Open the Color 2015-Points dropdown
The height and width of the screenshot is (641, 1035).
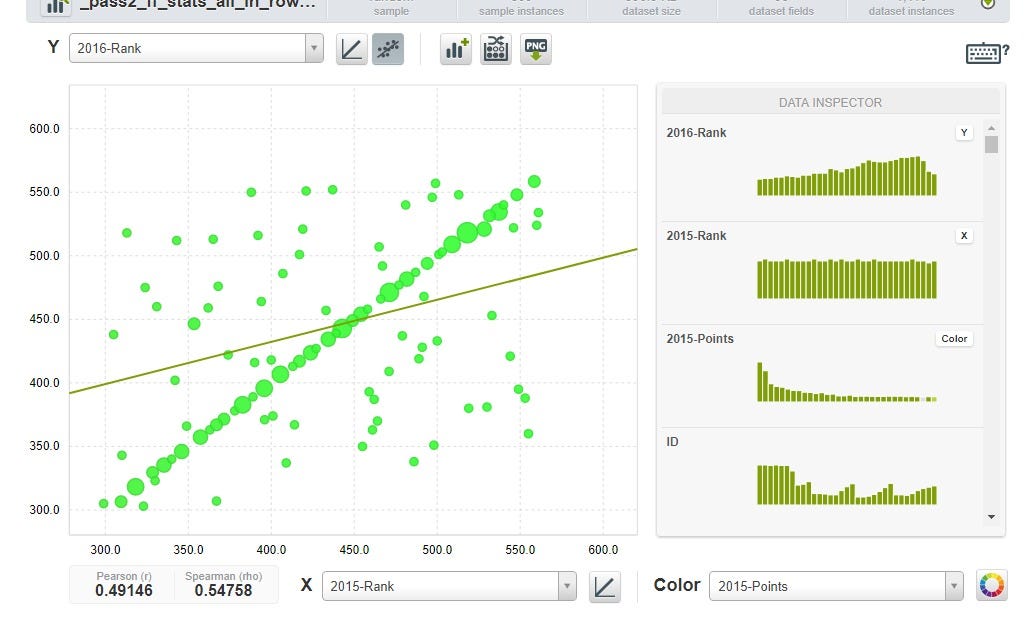click(x=836, y=586)
